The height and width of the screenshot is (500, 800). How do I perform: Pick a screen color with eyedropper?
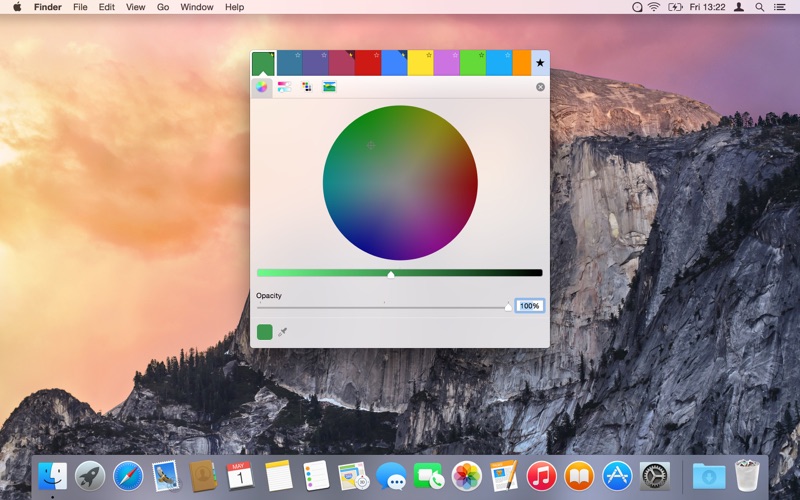(x=283, y=332)
